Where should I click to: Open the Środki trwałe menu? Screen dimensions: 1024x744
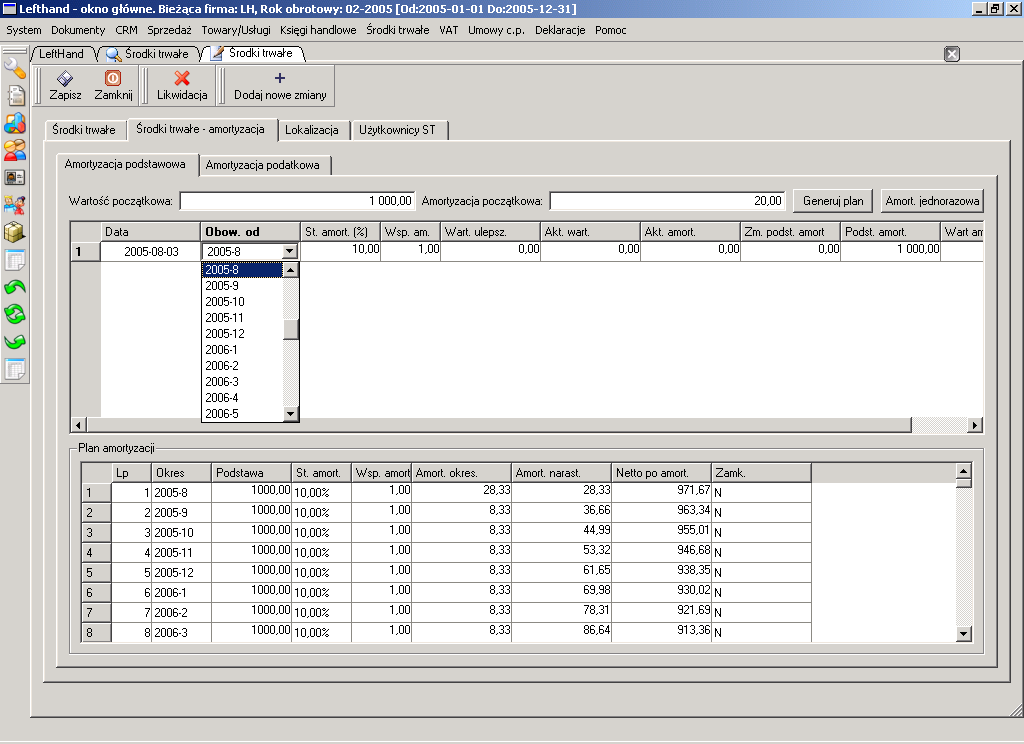(398, 30)
